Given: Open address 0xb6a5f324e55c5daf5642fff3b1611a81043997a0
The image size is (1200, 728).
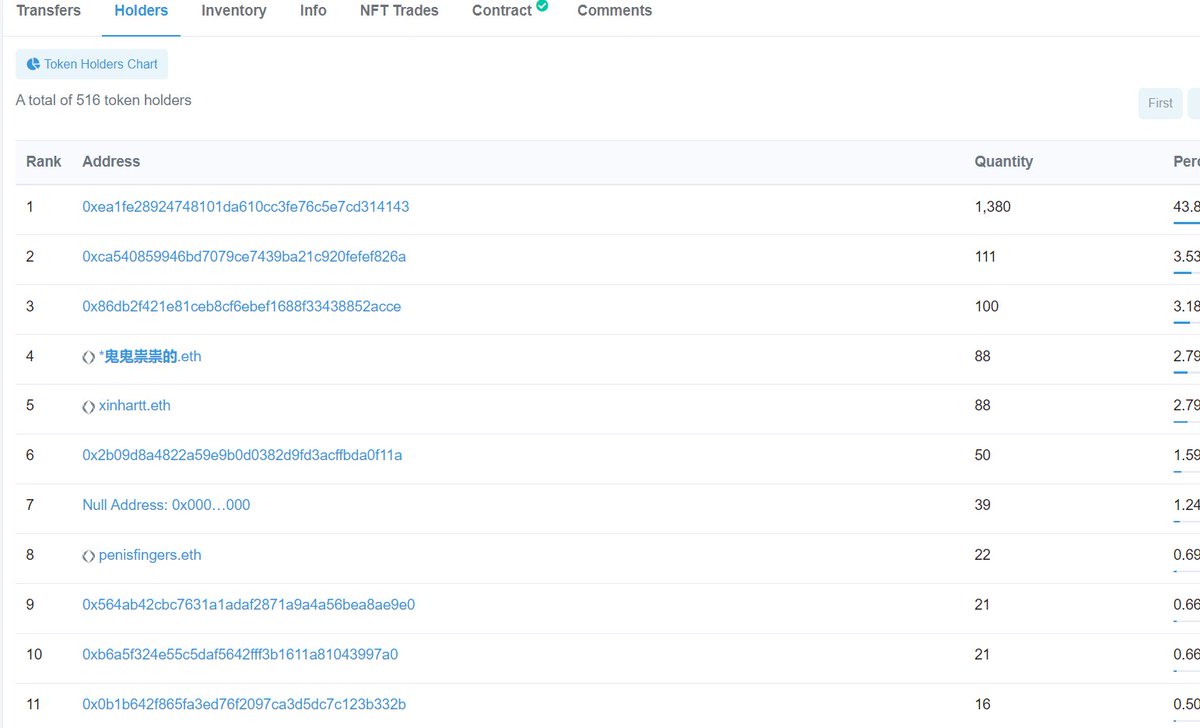Looking at the screenshot, I should tap(240, 655).
